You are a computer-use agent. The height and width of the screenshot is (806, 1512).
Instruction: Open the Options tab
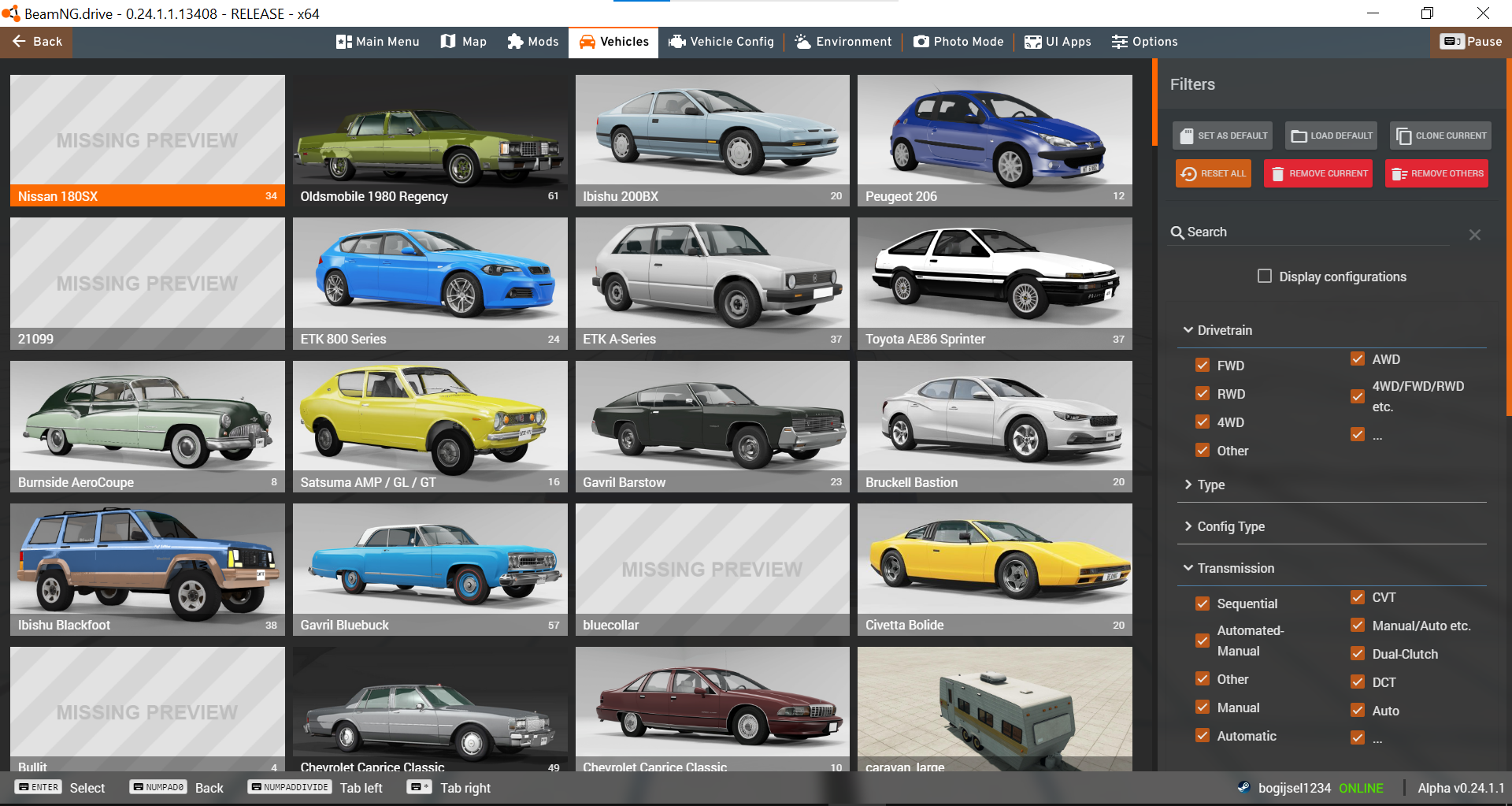tap(1144, 42)
